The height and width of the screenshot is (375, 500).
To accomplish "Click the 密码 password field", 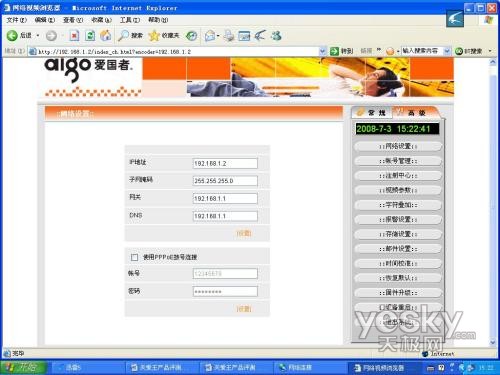I will click(225, 292).
